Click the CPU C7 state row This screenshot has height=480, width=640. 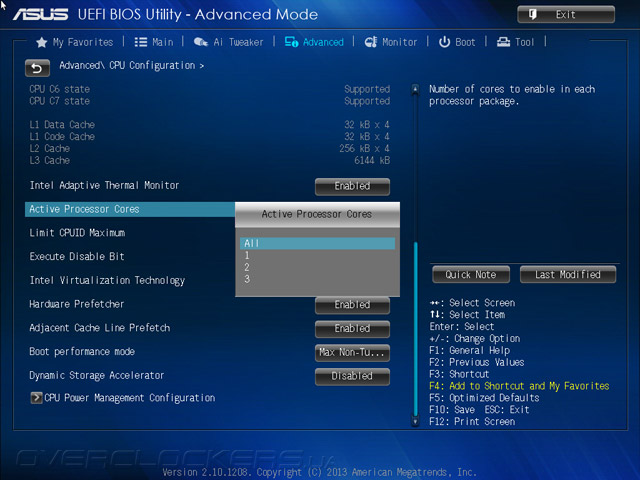pos(209,101)
